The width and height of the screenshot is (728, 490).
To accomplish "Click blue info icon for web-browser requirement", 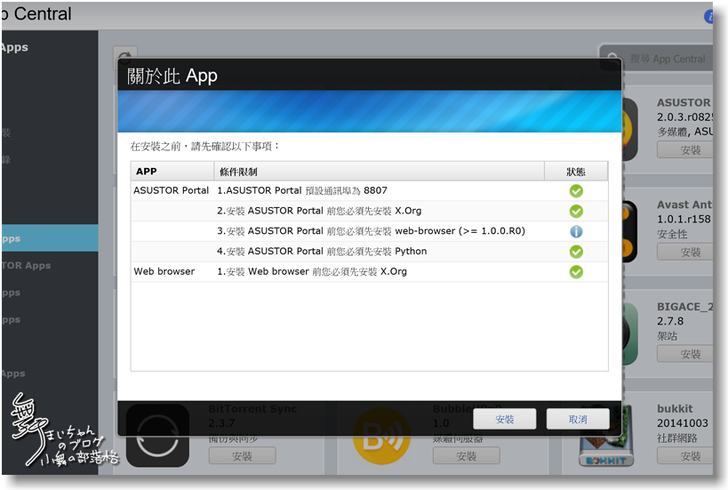I will coord(576,231).
